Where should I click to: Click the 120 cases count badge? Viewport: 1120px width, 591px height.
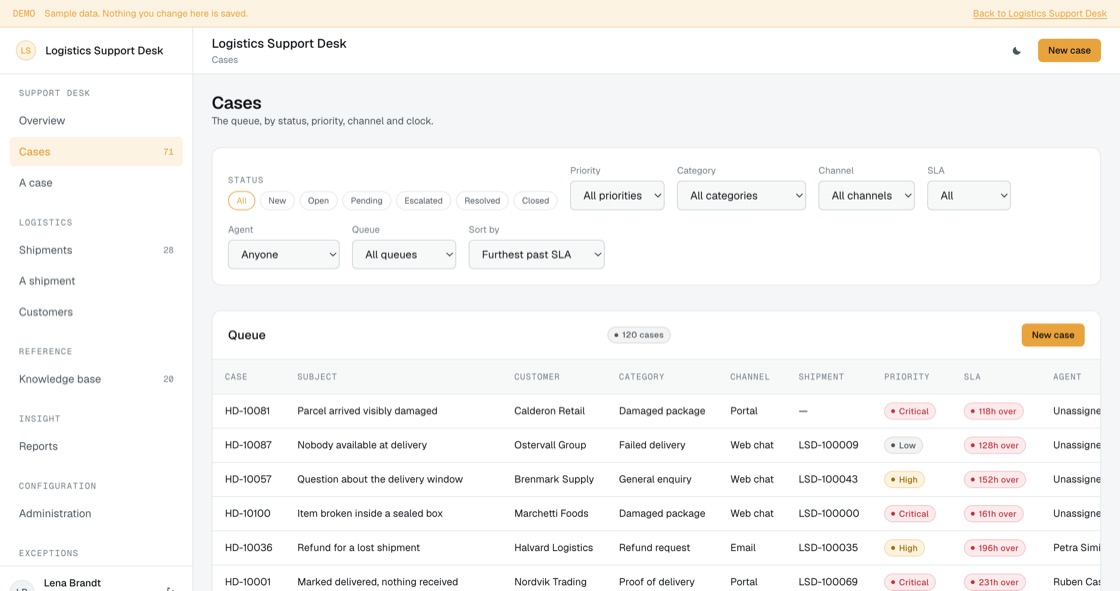(639, 335)
